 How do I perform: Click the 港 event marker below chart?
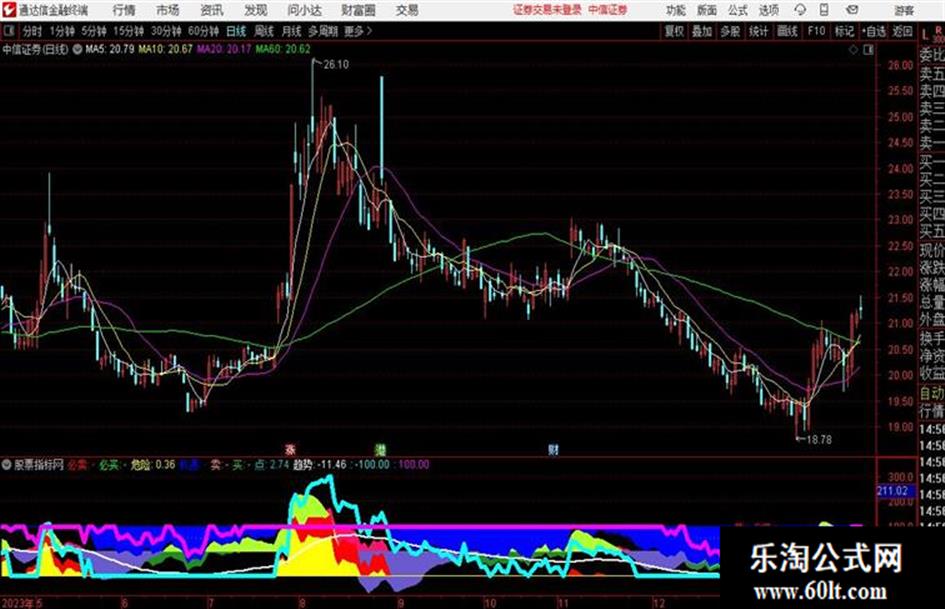380,449
